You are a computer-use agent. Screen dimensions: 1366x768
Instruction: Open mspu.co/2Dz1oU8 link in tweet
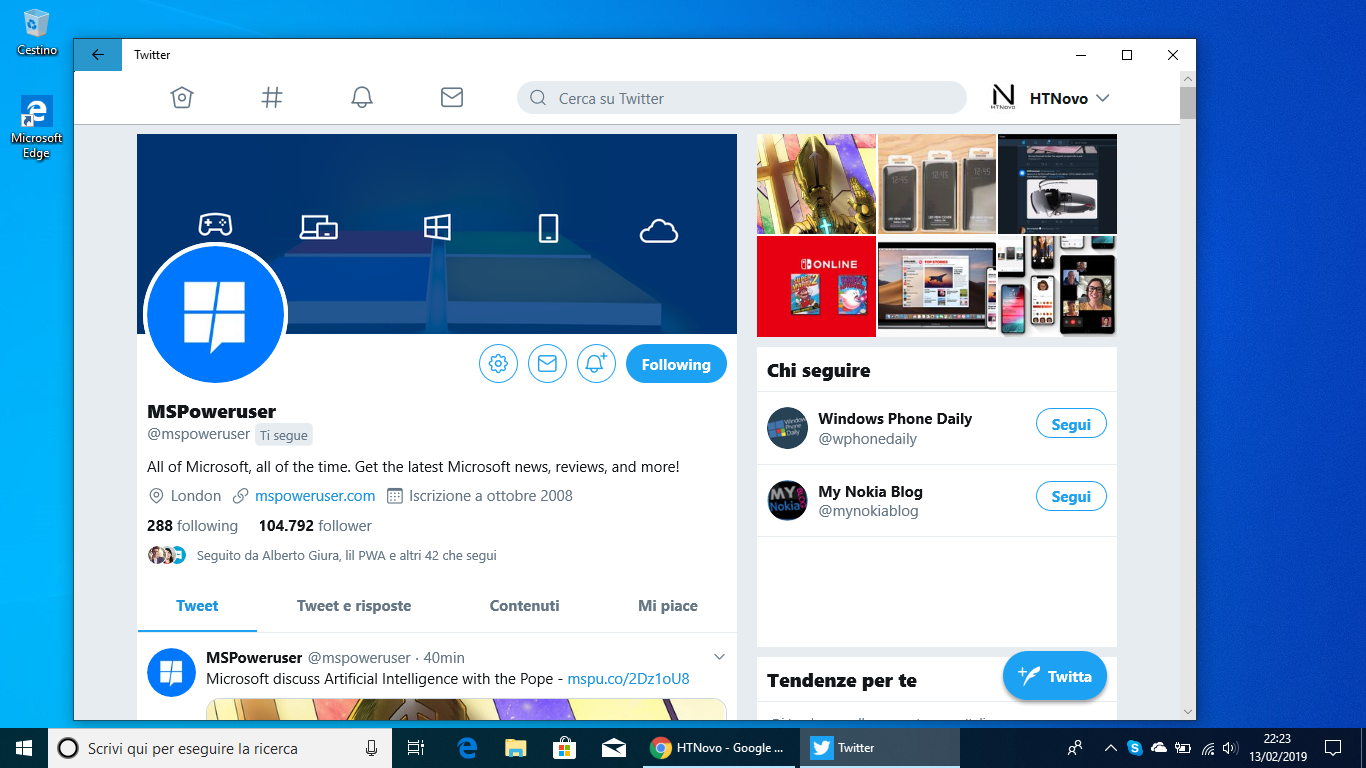pos(628,679)
